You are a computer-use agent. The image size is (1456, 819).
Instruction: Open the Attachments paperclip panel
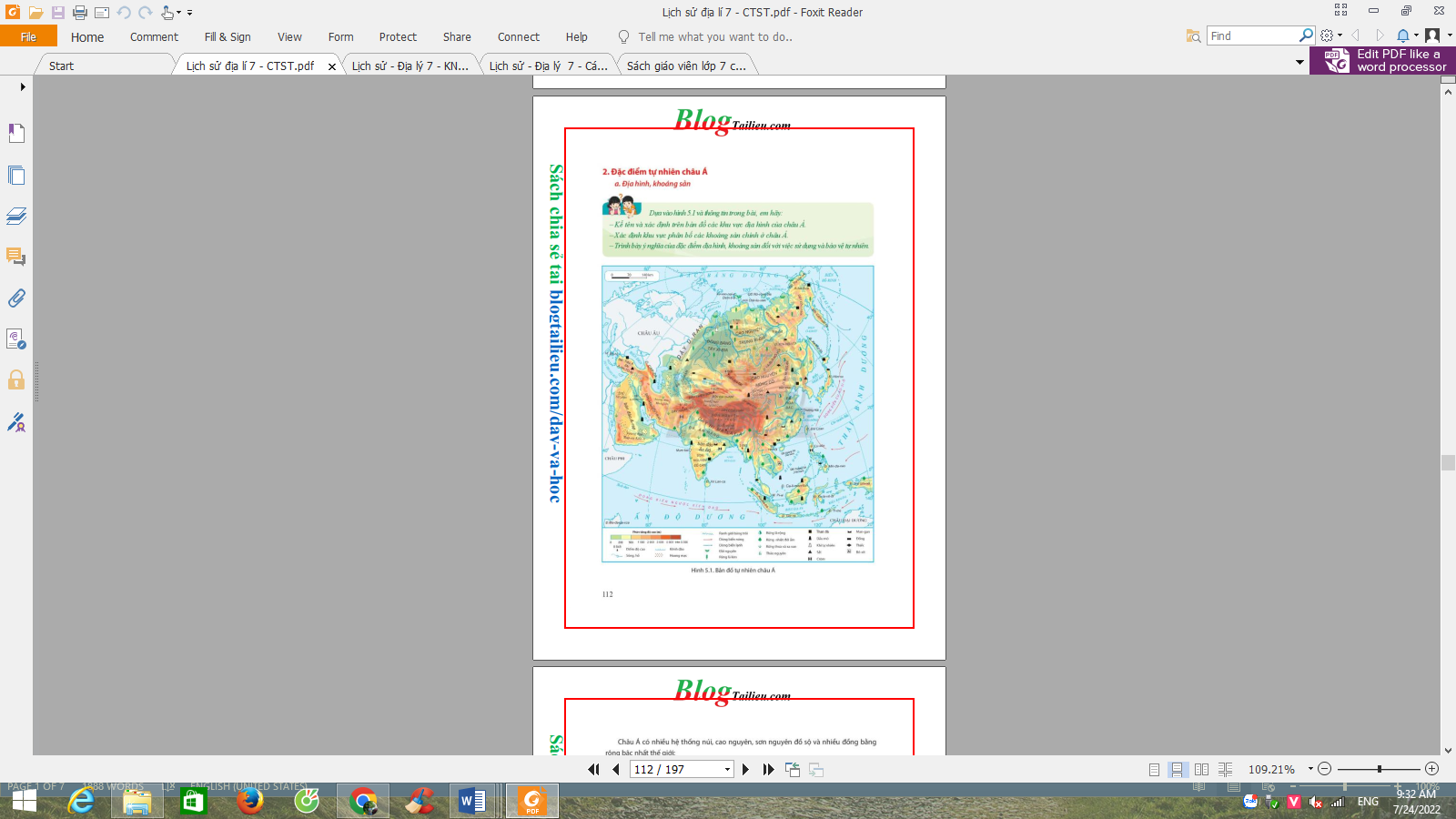tap(16, 298)
